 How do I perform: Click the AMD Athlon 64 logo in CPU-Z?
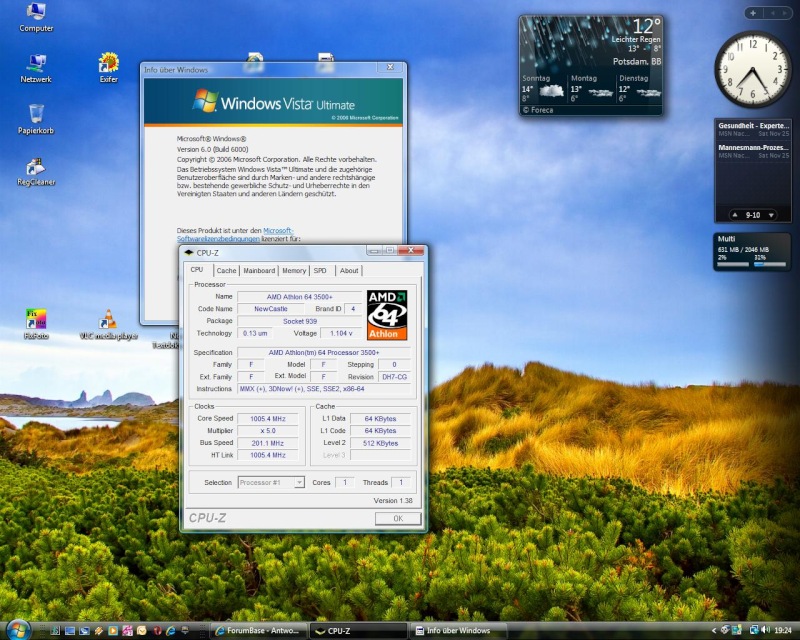coord(387,315)
